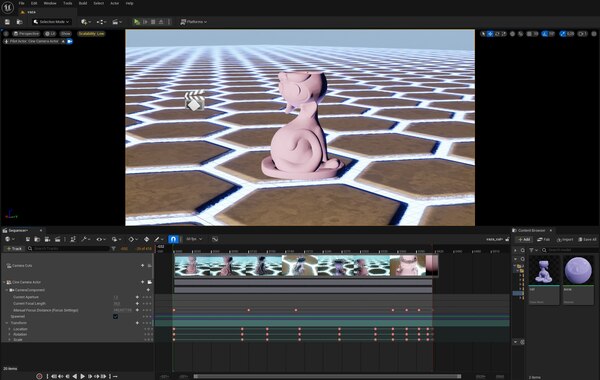This screenshot has height=380, width=600.
Task: Click the Render Movie clapperboard icon
Action: pos(57,239)
